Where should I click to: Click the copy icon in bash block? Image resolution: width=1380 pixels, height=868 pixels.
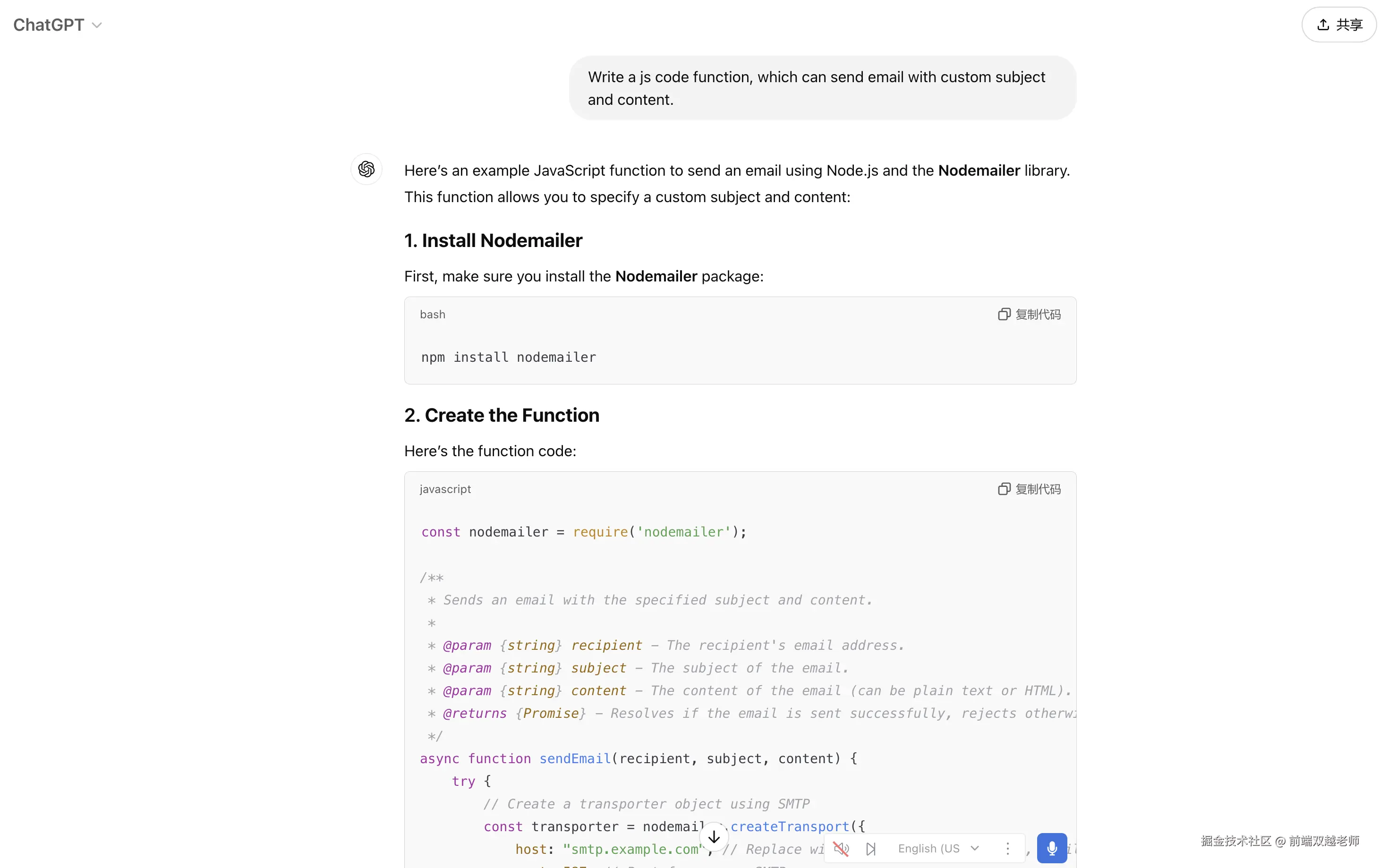point(1004,314)
